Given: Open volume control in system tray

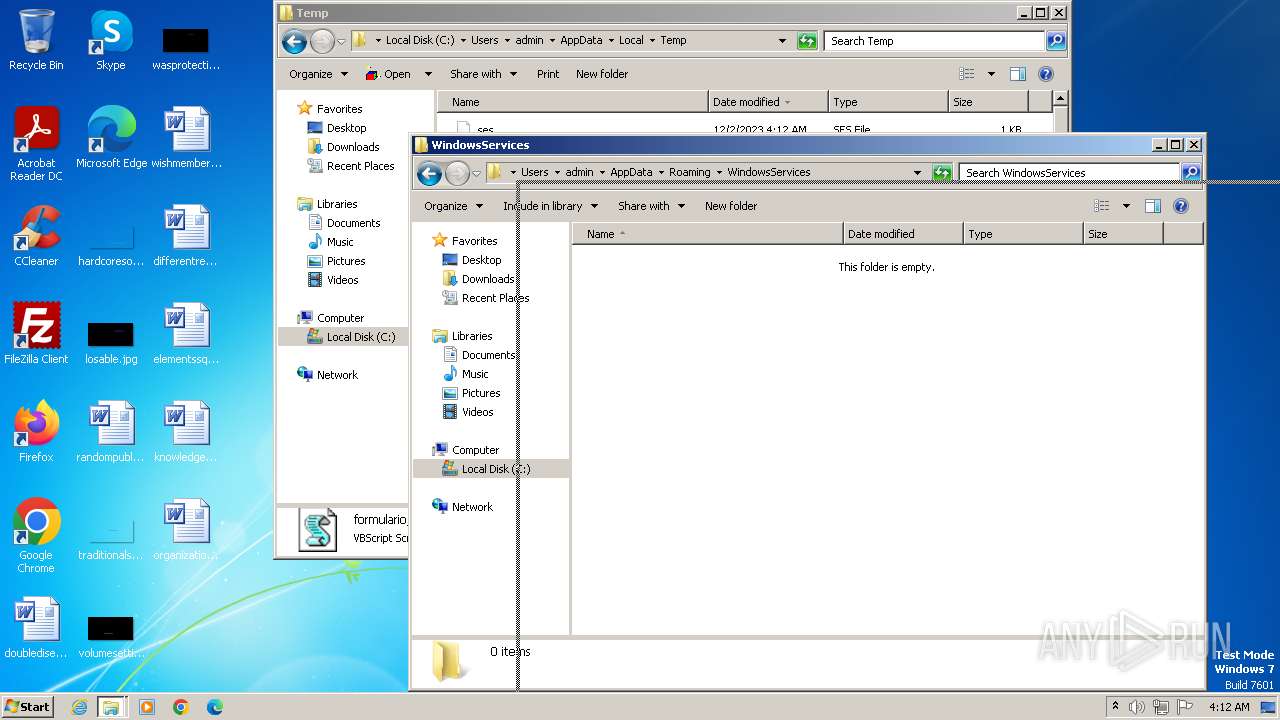Looking at the screenshot, I should click(1137, 707).
